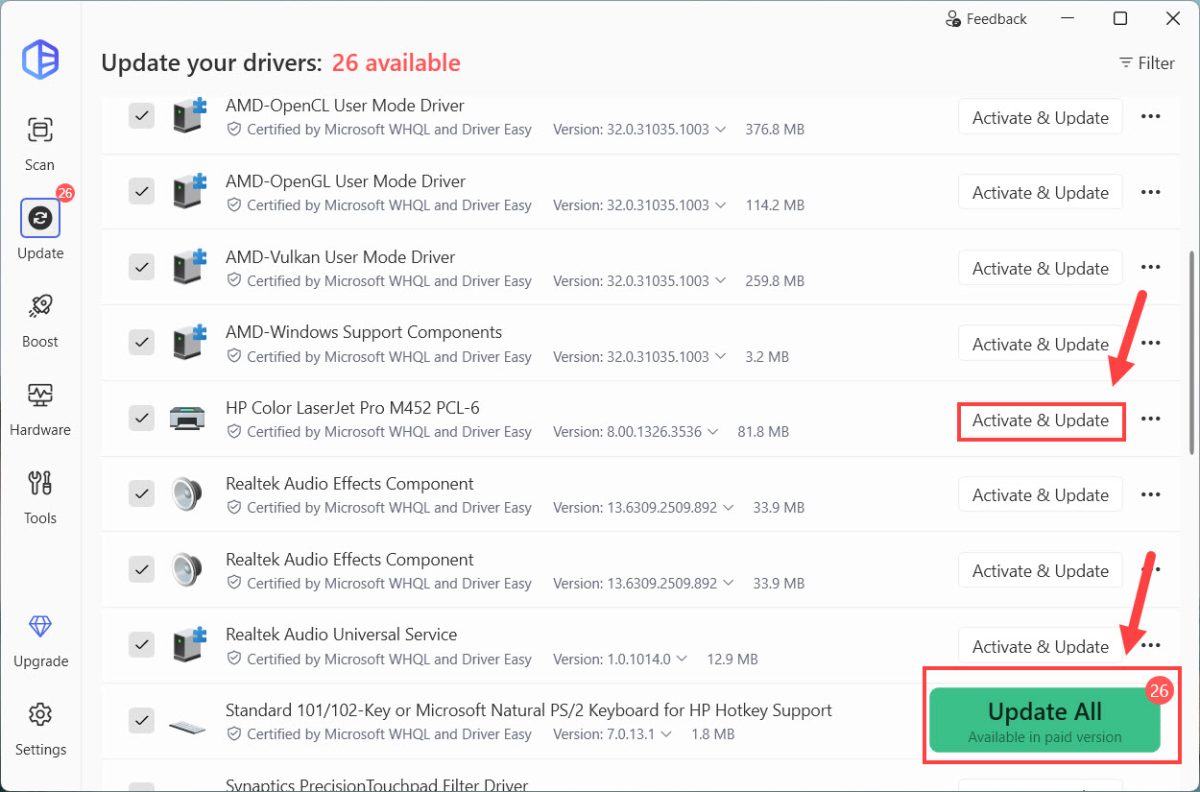The width and height of the screenshot is (1200, 792).
Task: Maximize the Driver Easy window
Action: (x=1120, y=19)
